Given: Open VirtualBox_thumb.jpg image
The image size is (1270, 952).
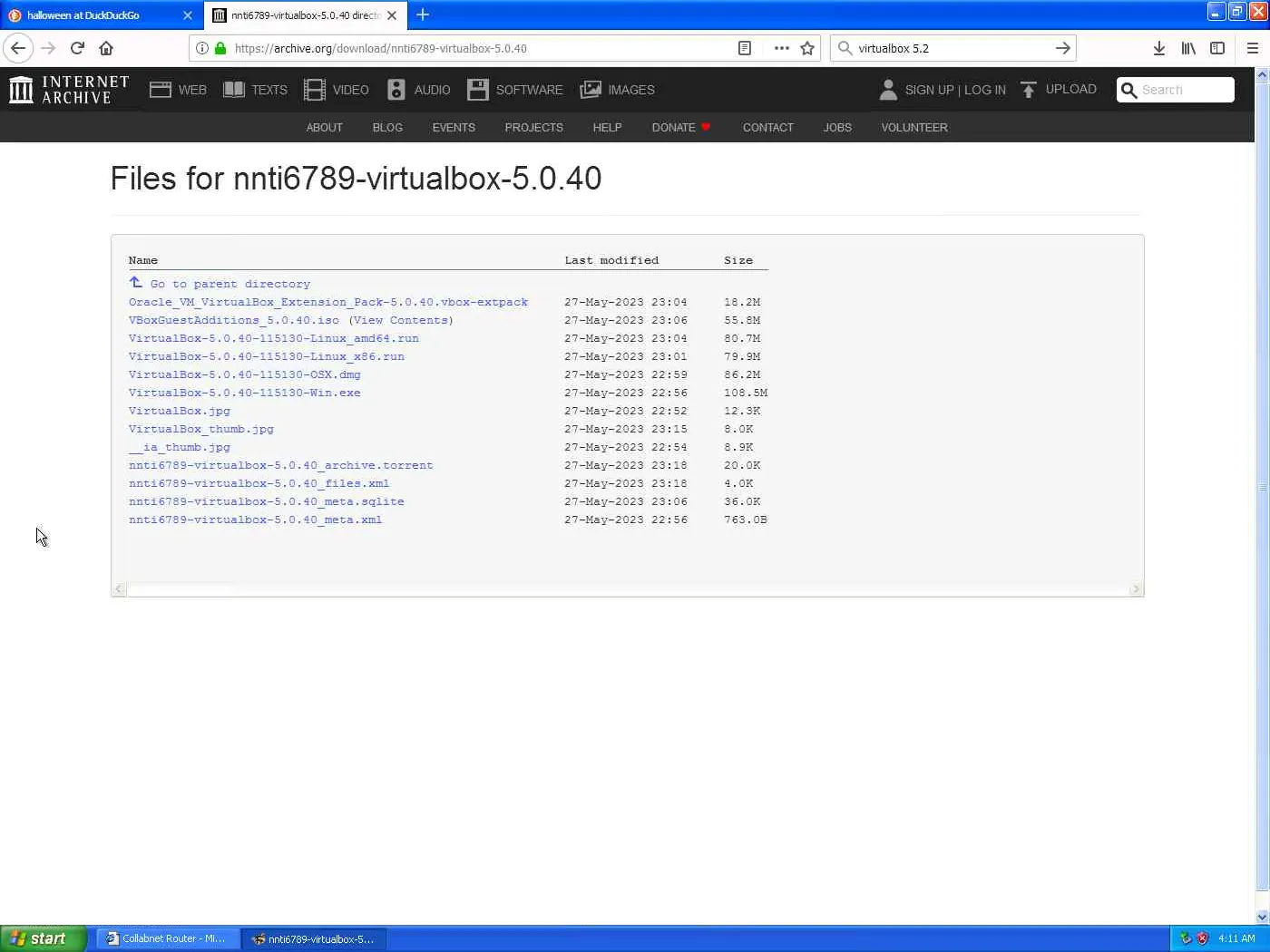Looking at the screenshot, I should 201,429.
